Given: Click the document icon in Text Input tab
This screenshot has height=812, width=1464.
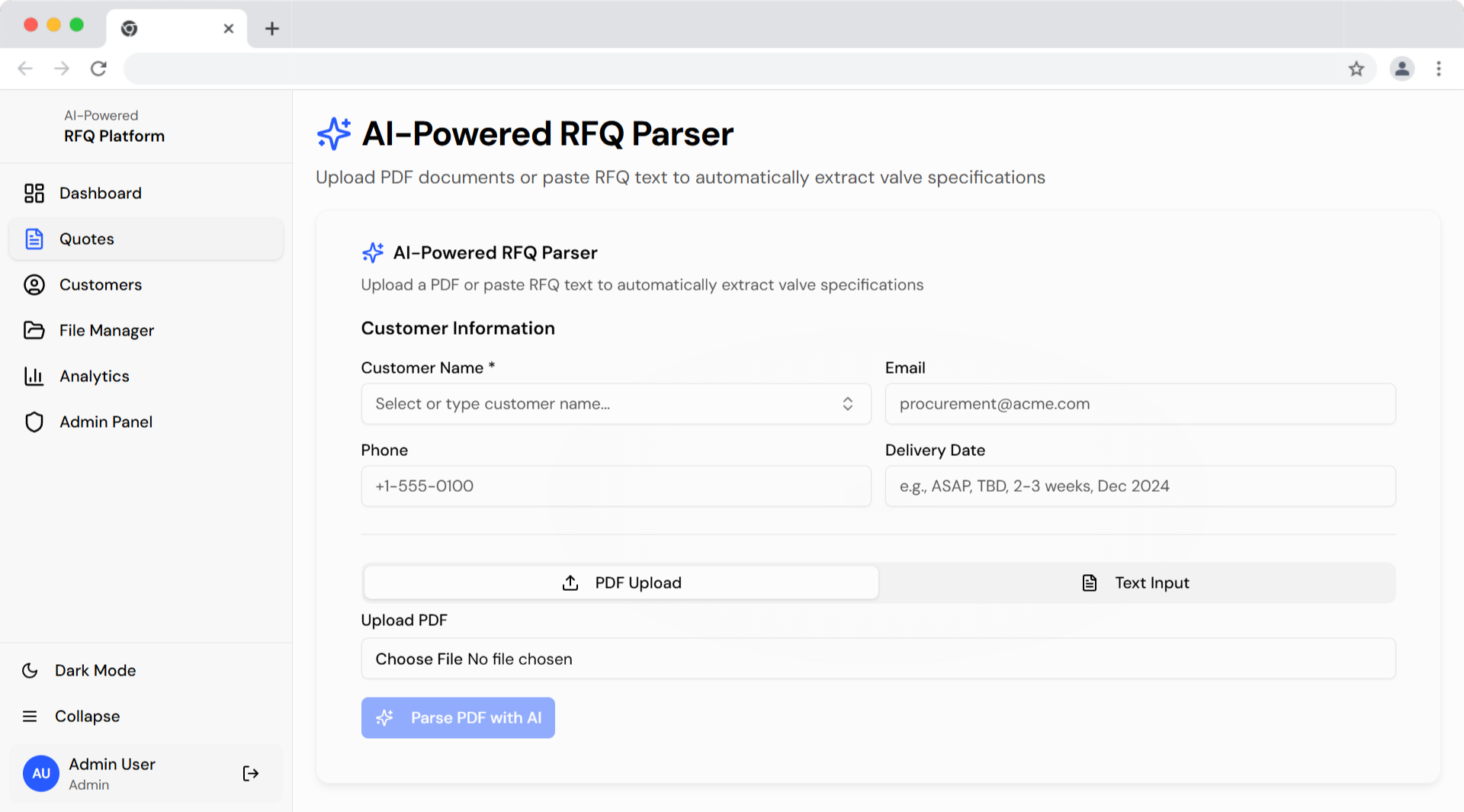Looking at the screenshot, I should (1090, 583).
